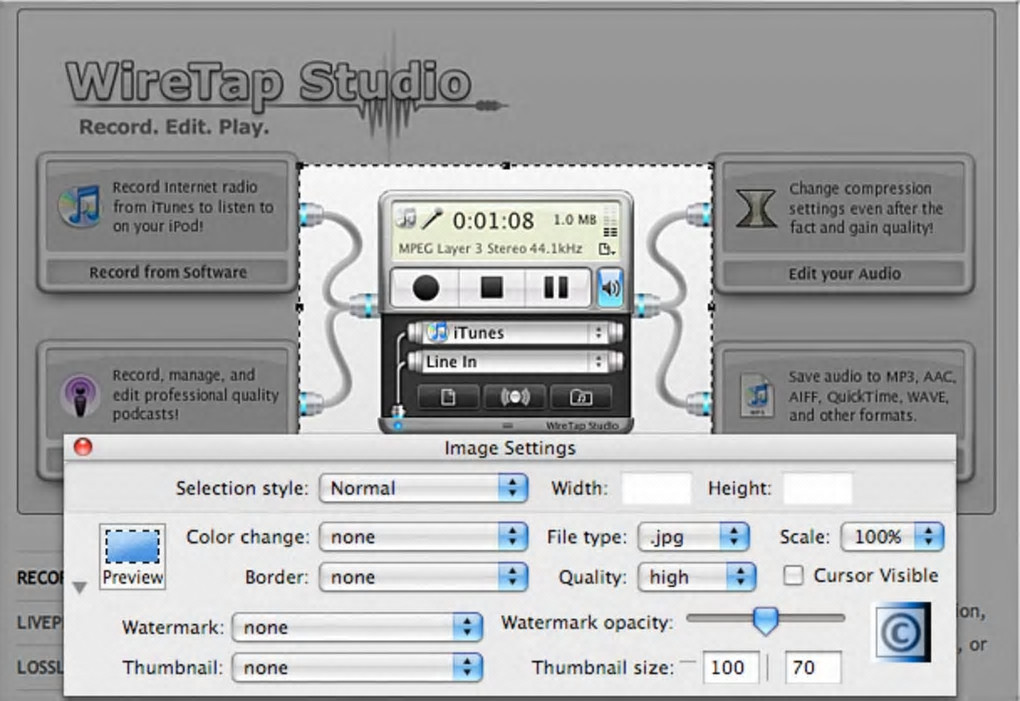Image resolution: width=1020 pixels, height=701 pixels.
Task: Click the Thumbnail size field showing 100
Action: click(731, 667)
